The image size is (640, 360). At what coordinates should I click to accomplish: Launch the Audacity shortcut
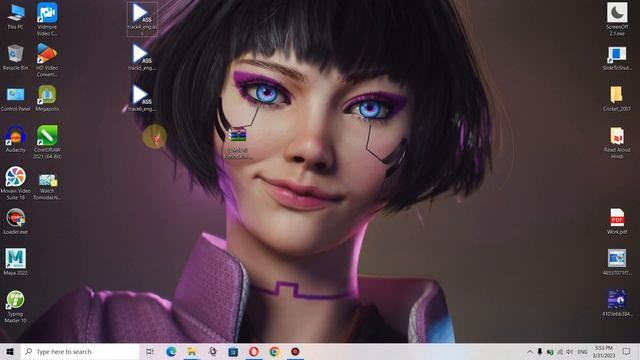point(16,140)
